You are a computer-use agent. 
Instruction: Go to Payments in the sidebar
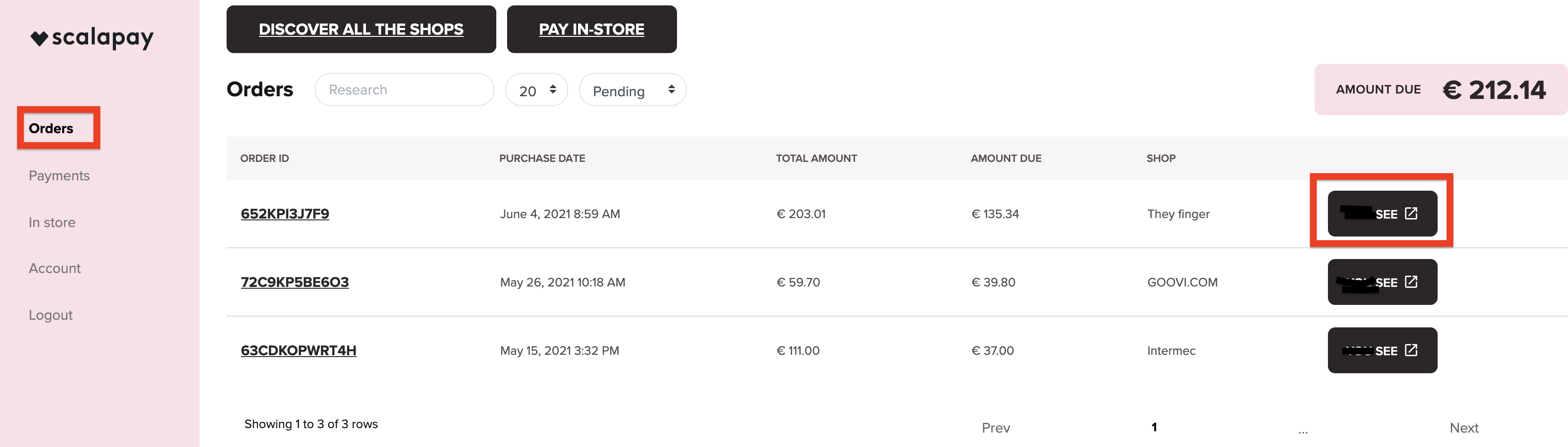(59, 175)
